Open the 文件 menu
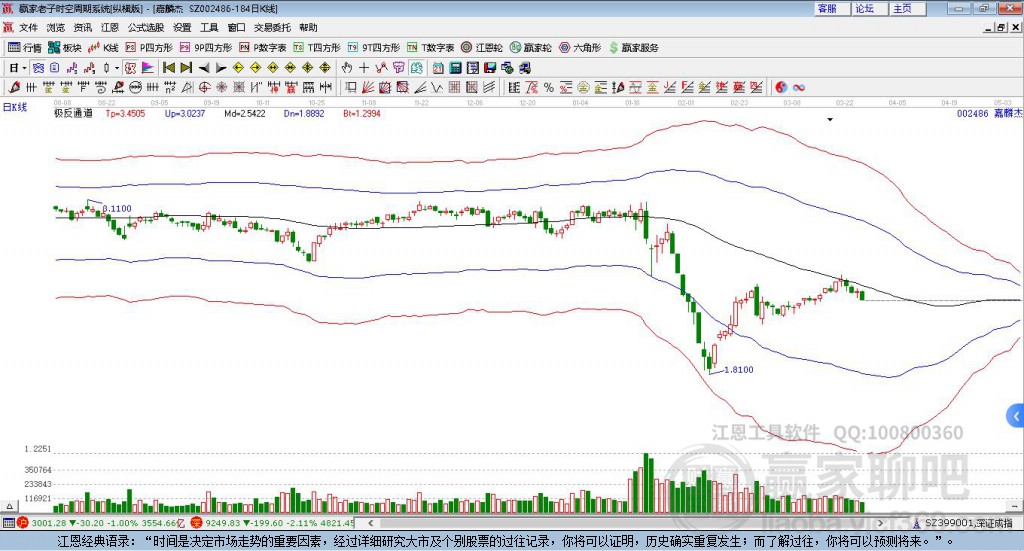Viewport: 1024px width, 551px height. coord(28,27)
